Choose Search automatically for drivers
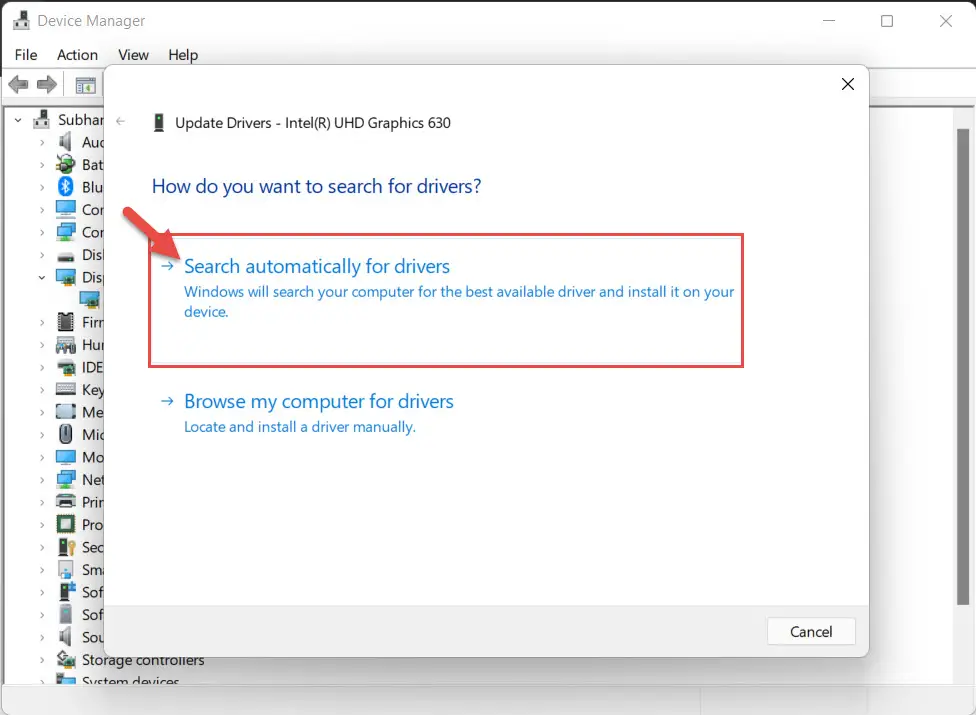The height and width of the screenshot is (715, 976). pyautogui.click(x=317, y=266)
